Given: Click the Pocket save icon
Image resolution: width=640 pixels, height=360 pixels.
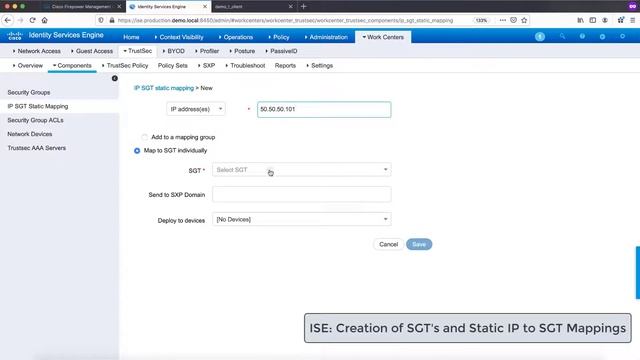Looking at the screenshot, I should click(513, 20).
